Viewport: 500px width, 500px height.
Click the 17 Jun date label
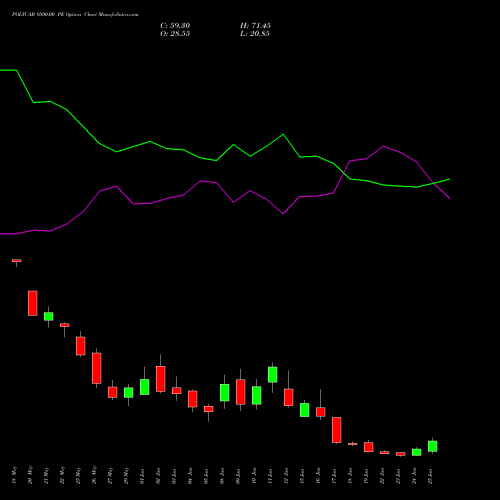tap(334, 476)
